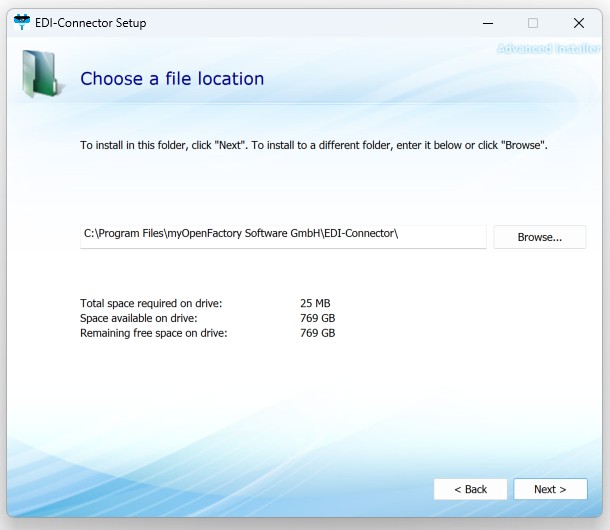610x530 pixels.
Task: Click the "Choose a file location" heading
Action: (x=172, y=79)
